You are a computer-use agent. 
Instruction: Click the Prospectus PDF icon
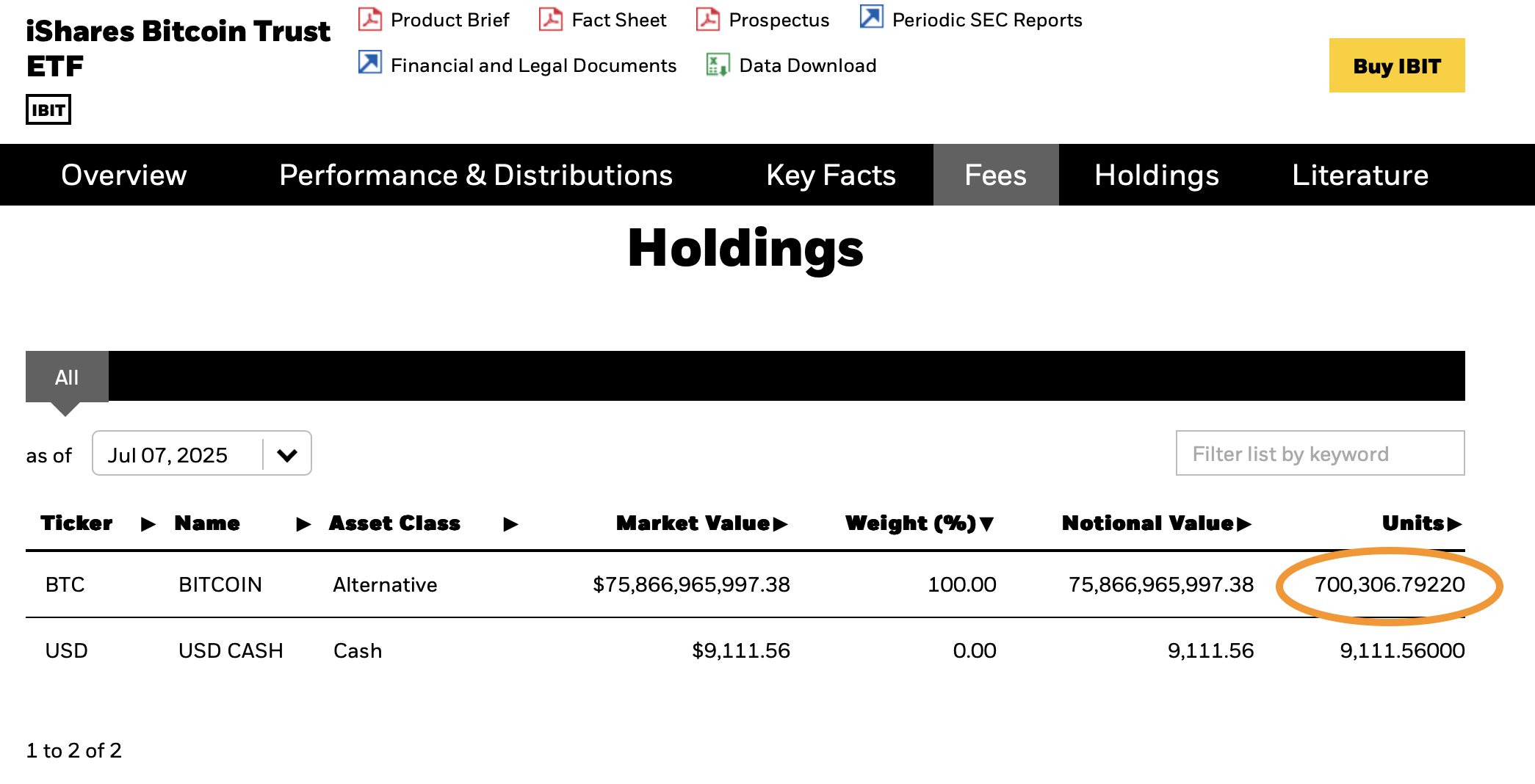(x=707, y=19)
